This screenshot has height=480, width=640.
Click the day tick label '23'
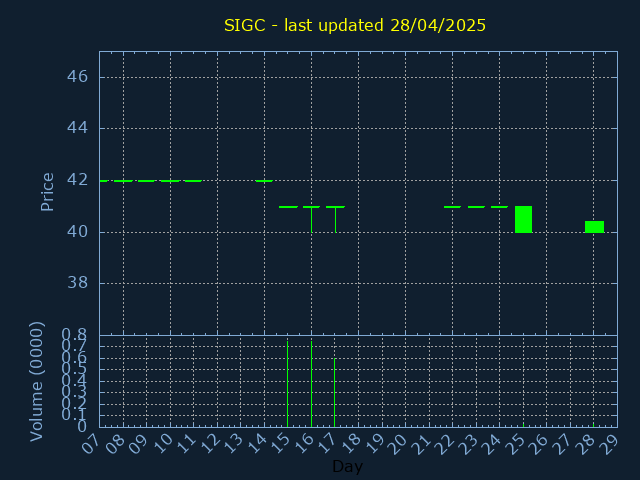[x=468, y=444]
